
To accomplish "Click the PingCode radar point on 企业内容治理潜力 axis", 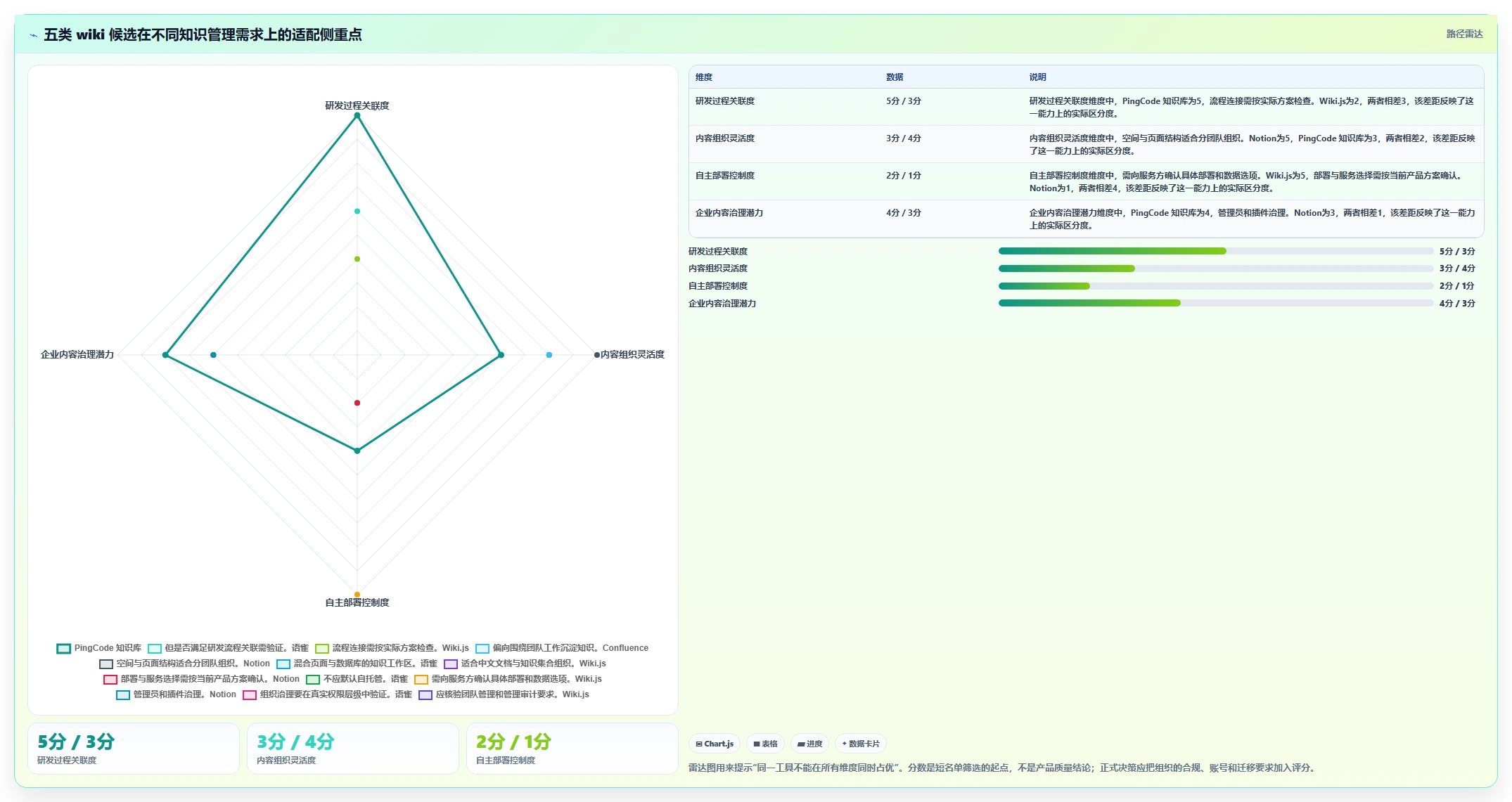I will coord(166,355).
